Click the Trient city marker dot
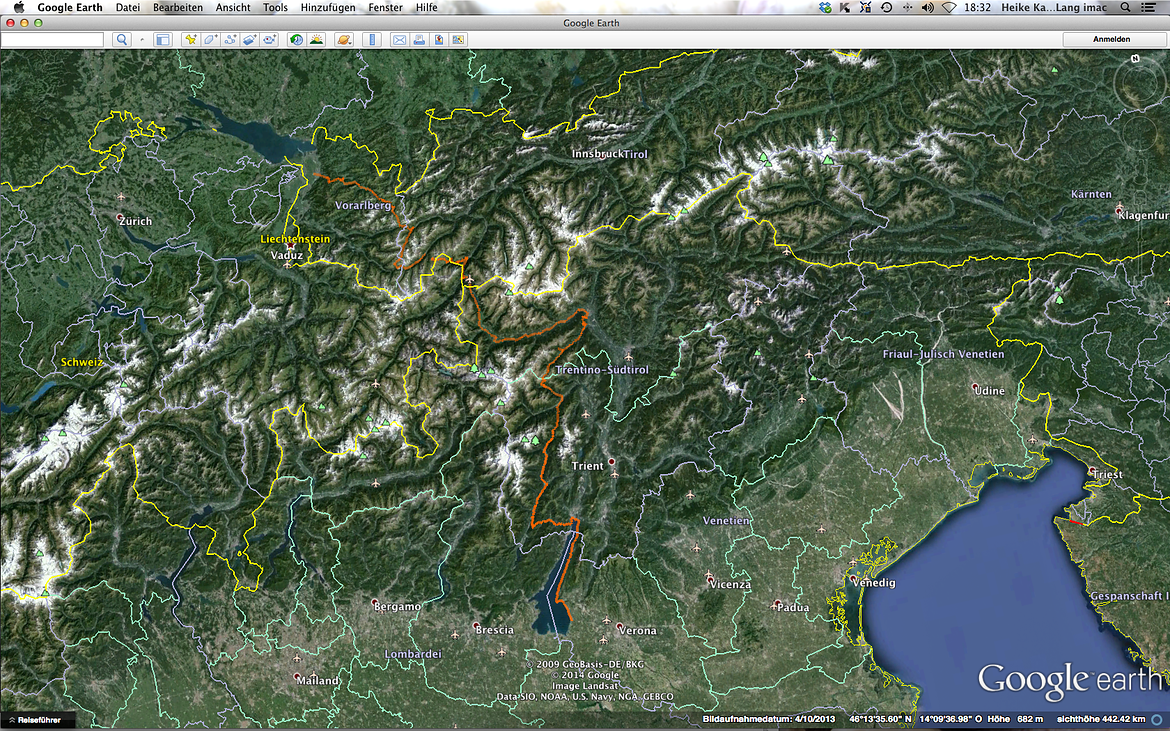 click(x=612, y=462)
